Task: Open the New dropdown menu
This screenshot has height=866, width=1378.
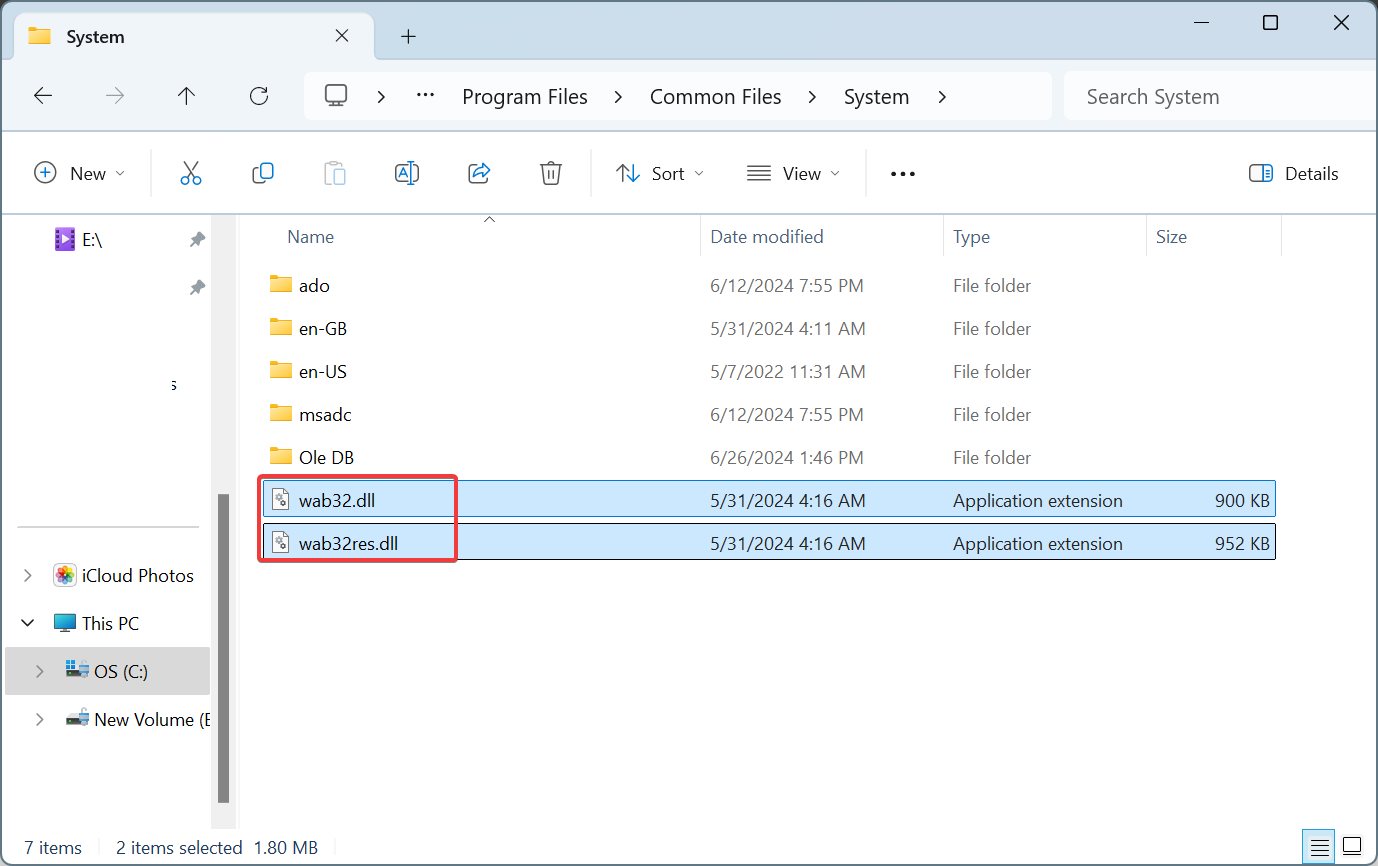Action: coord(80,173)
